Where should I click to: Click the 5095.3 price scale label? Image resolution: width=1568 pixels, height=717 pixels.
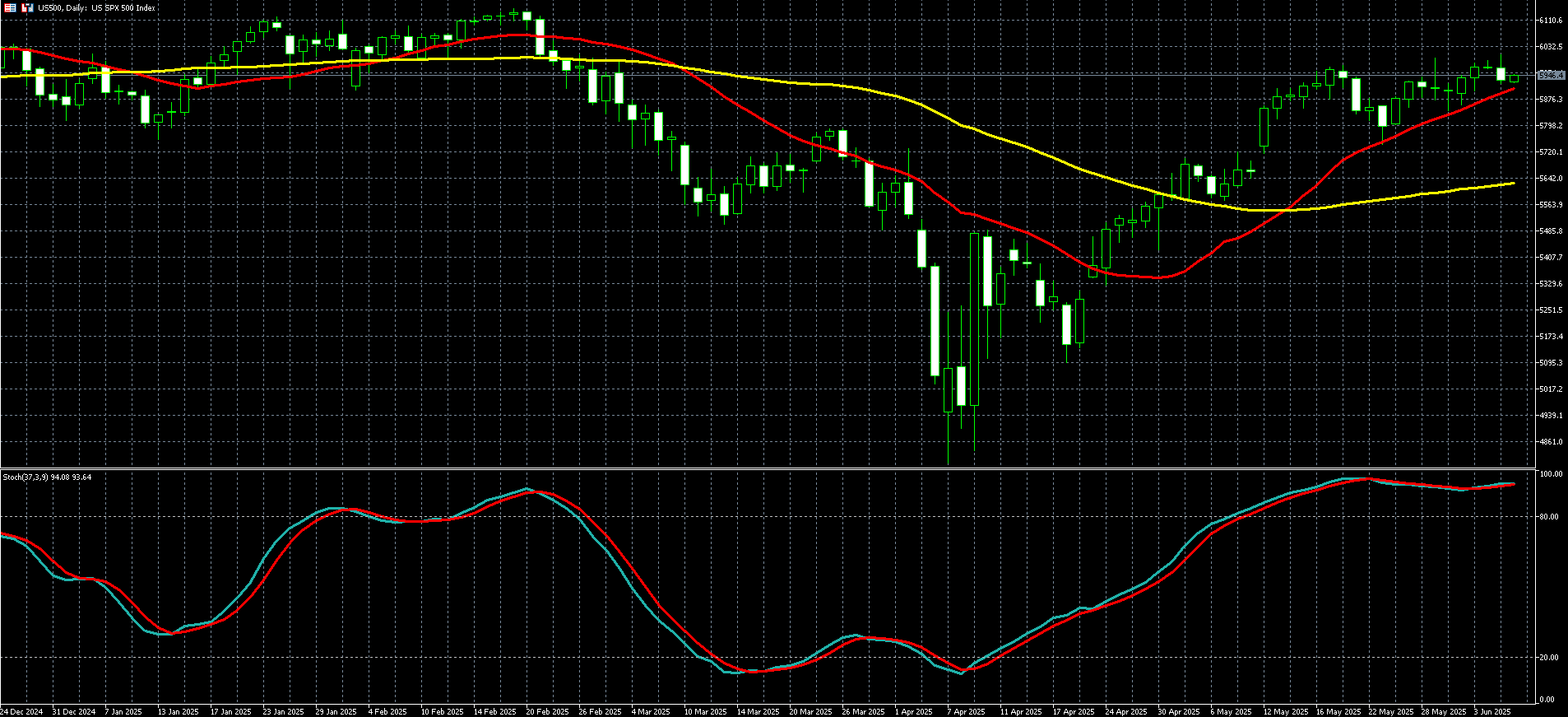click(x=1551, y=363)
